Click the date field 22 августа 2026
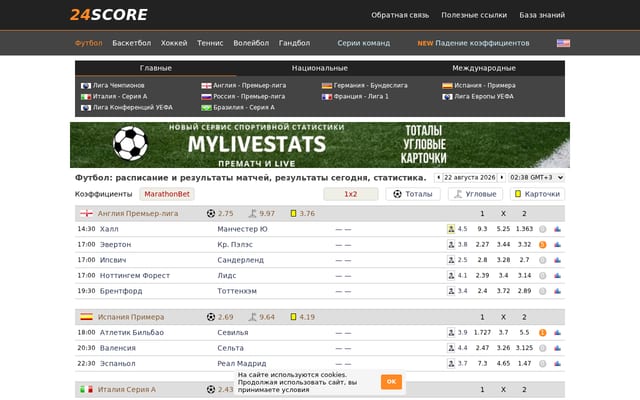 pyautogui.click(x=470, y=178)
